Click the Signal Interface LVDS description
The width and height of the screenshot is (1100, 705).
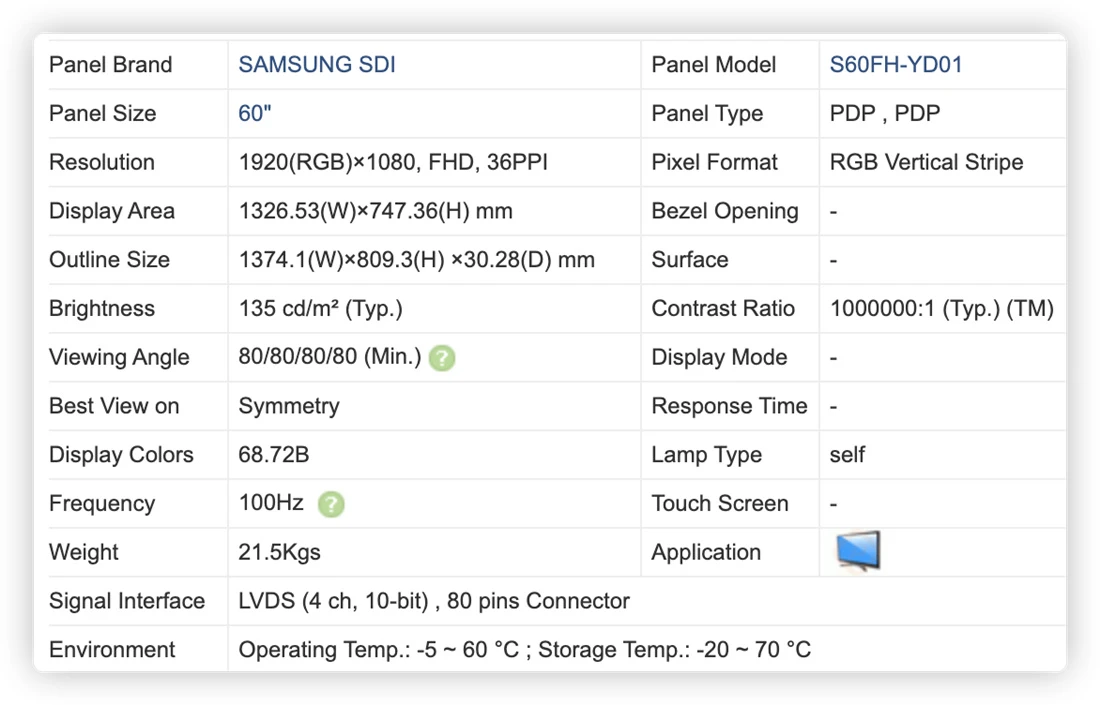pos(434,601)
